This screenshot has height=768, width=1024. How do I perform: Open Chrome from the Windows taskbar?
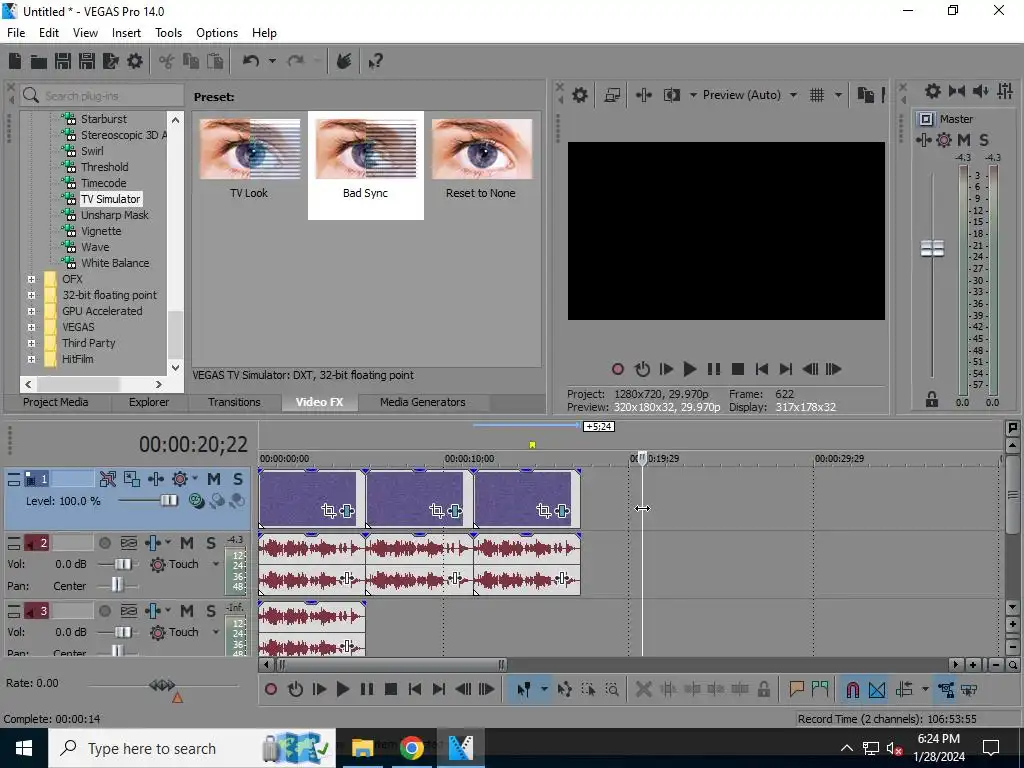coord(411,748)
